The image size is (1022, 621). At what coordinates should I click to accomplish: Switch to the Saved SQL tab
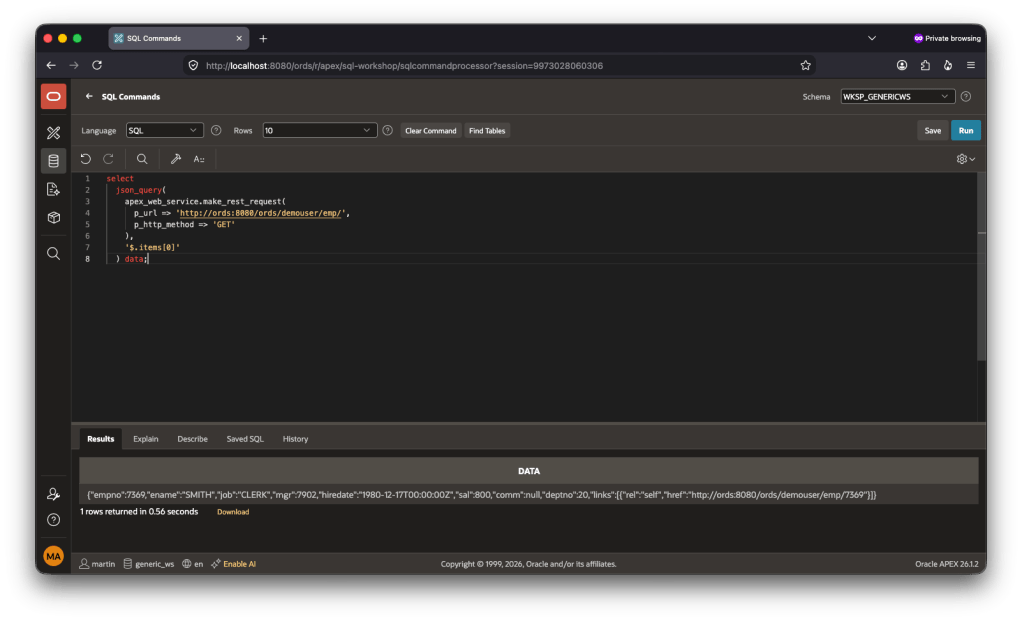point(245,439)
